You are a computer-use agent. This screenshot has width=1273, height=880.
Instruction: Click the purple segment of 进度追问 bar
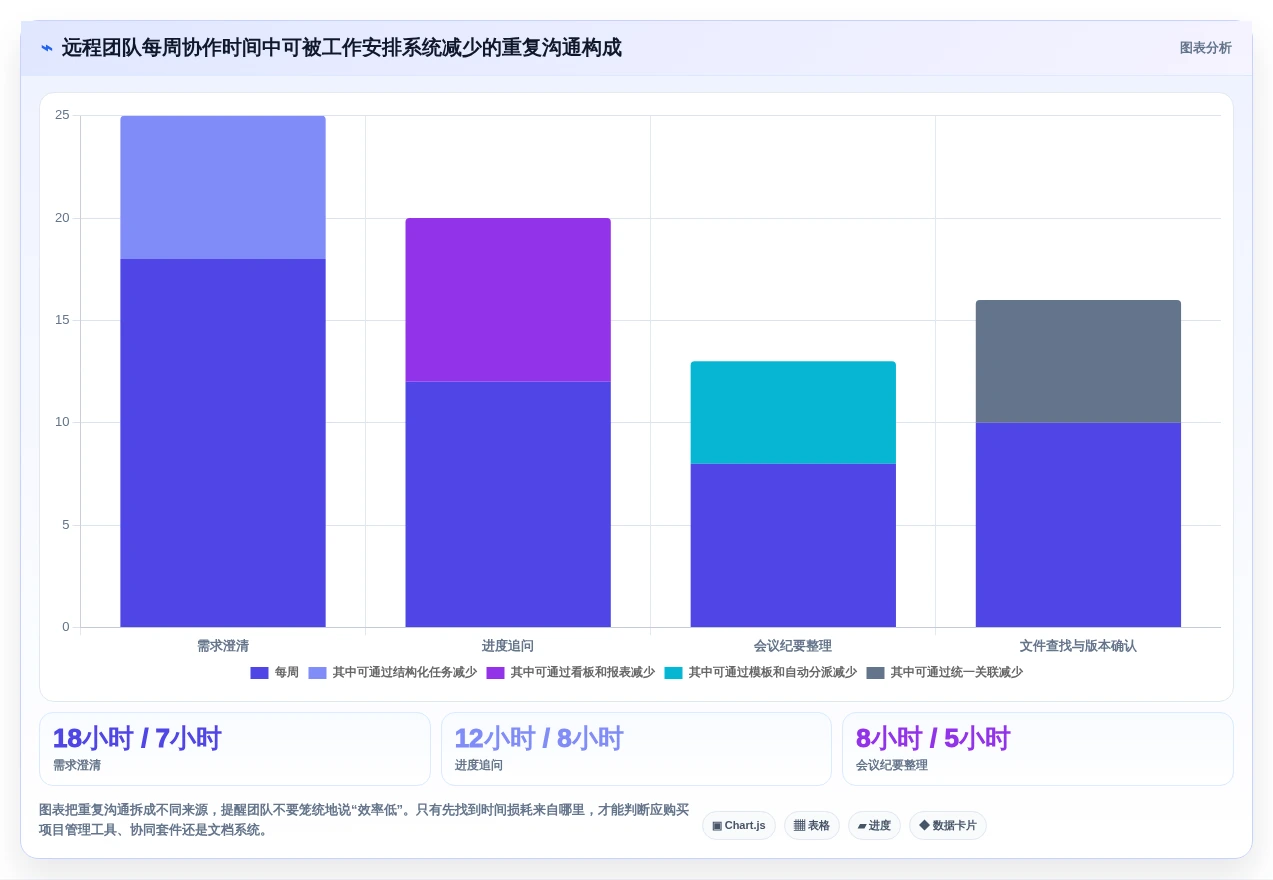(508, 300)
